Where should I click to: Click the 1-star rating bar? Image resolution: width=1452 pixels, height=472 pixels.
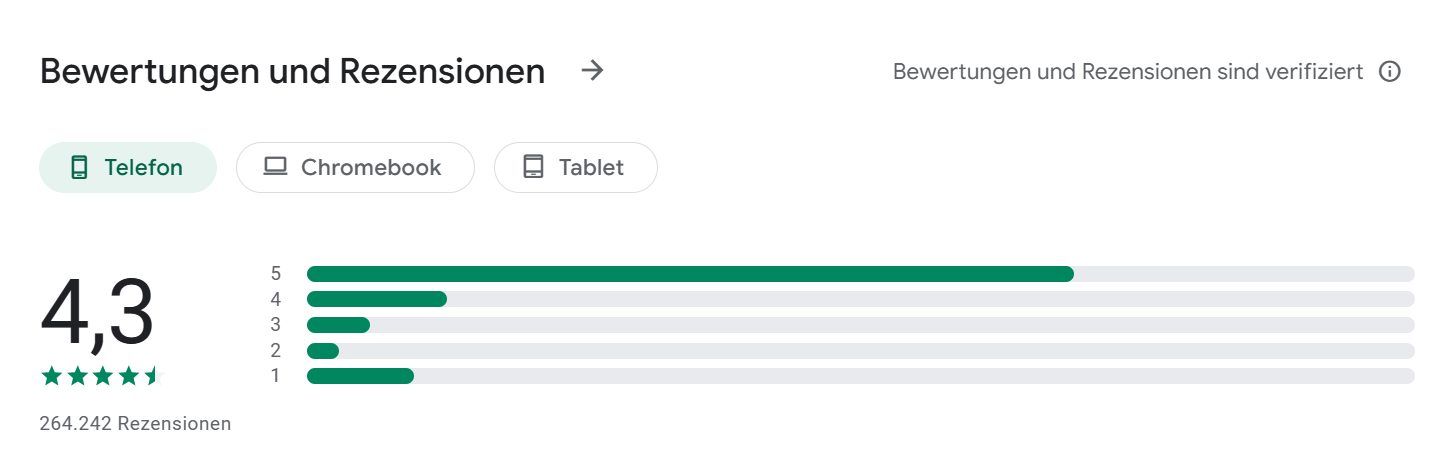(860, 376)
